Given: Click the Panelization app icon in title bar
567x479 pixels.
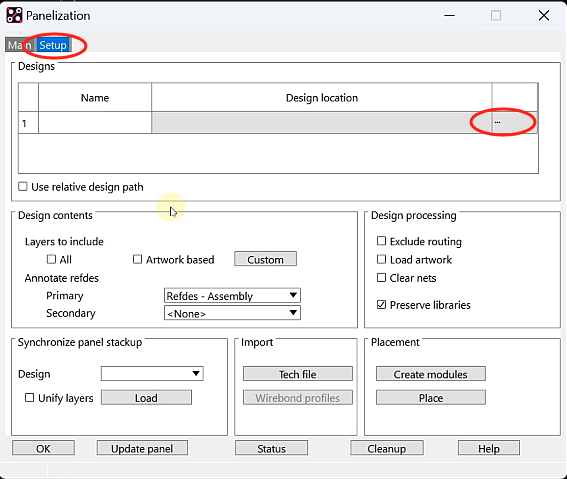Looking at the screenshot, I should click(14, 15).
